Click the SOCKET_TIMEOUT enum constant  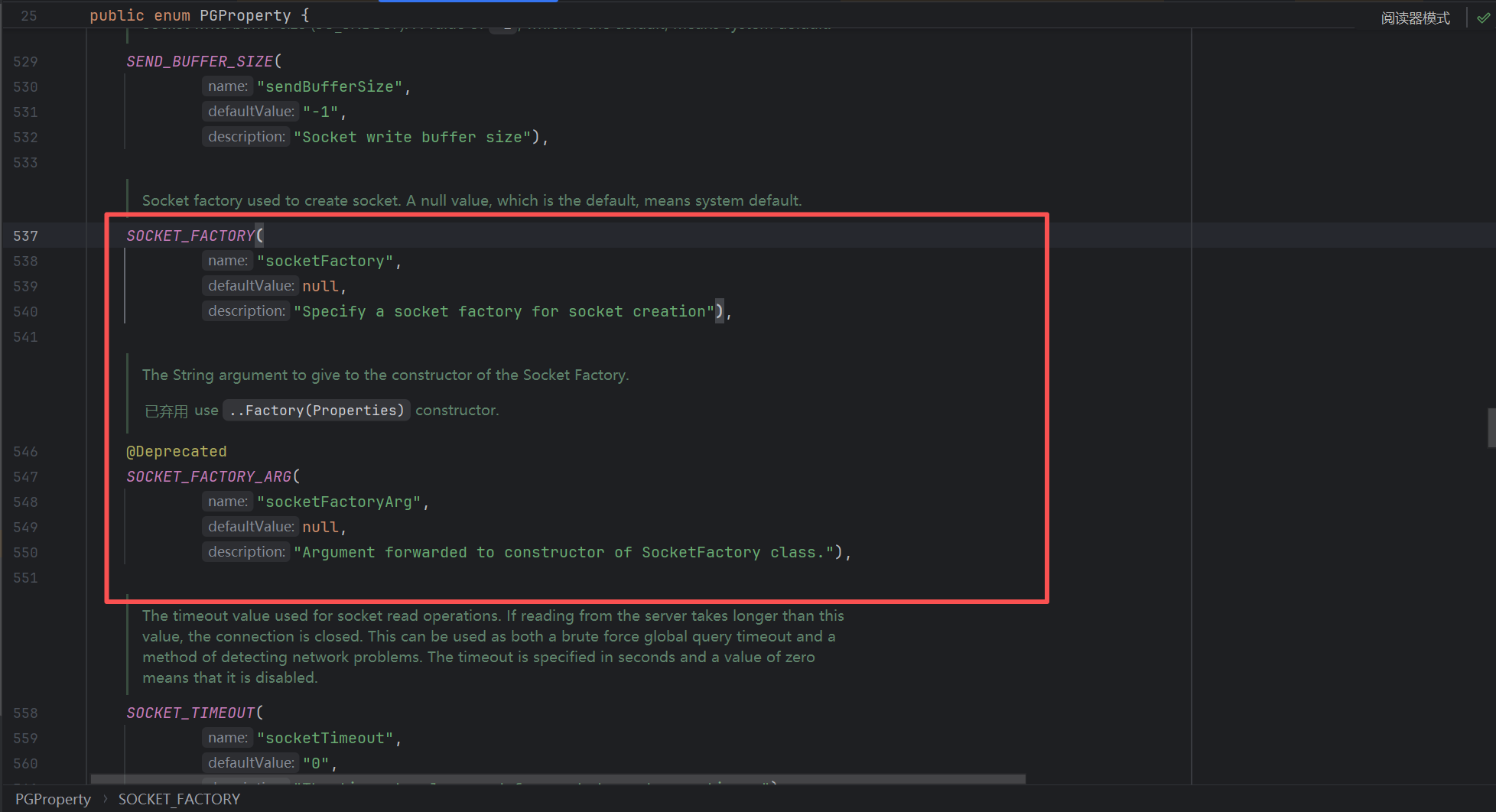pyautogui.click(x=190, y=713)
